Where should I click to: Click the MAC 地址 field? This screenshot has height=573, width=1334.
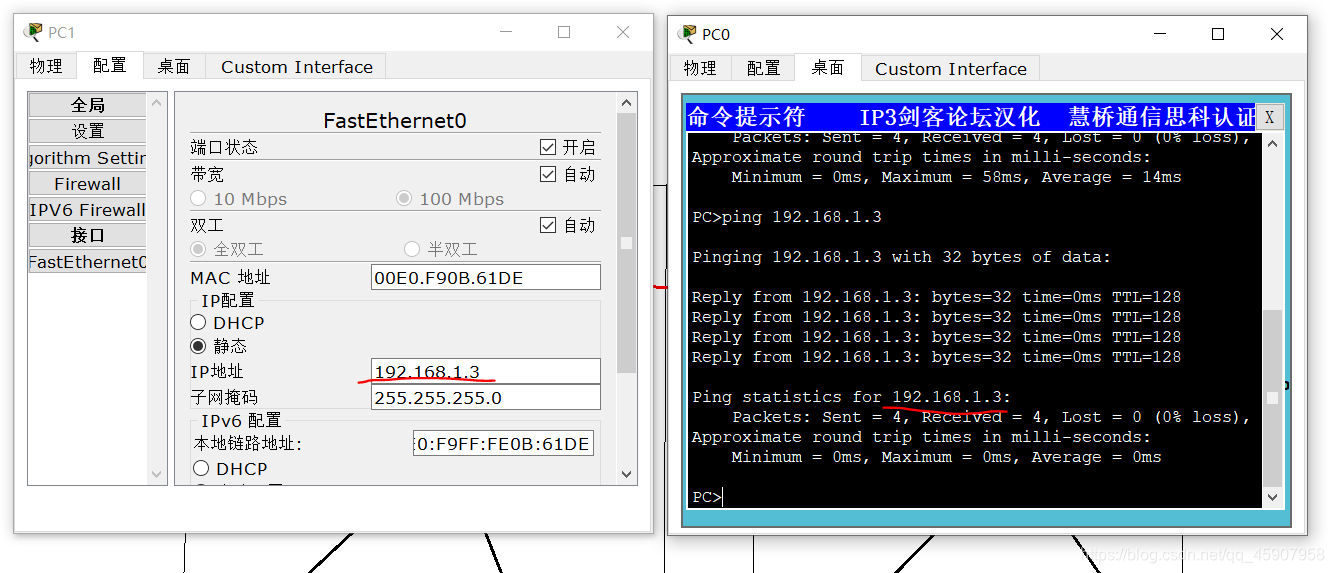486,278
